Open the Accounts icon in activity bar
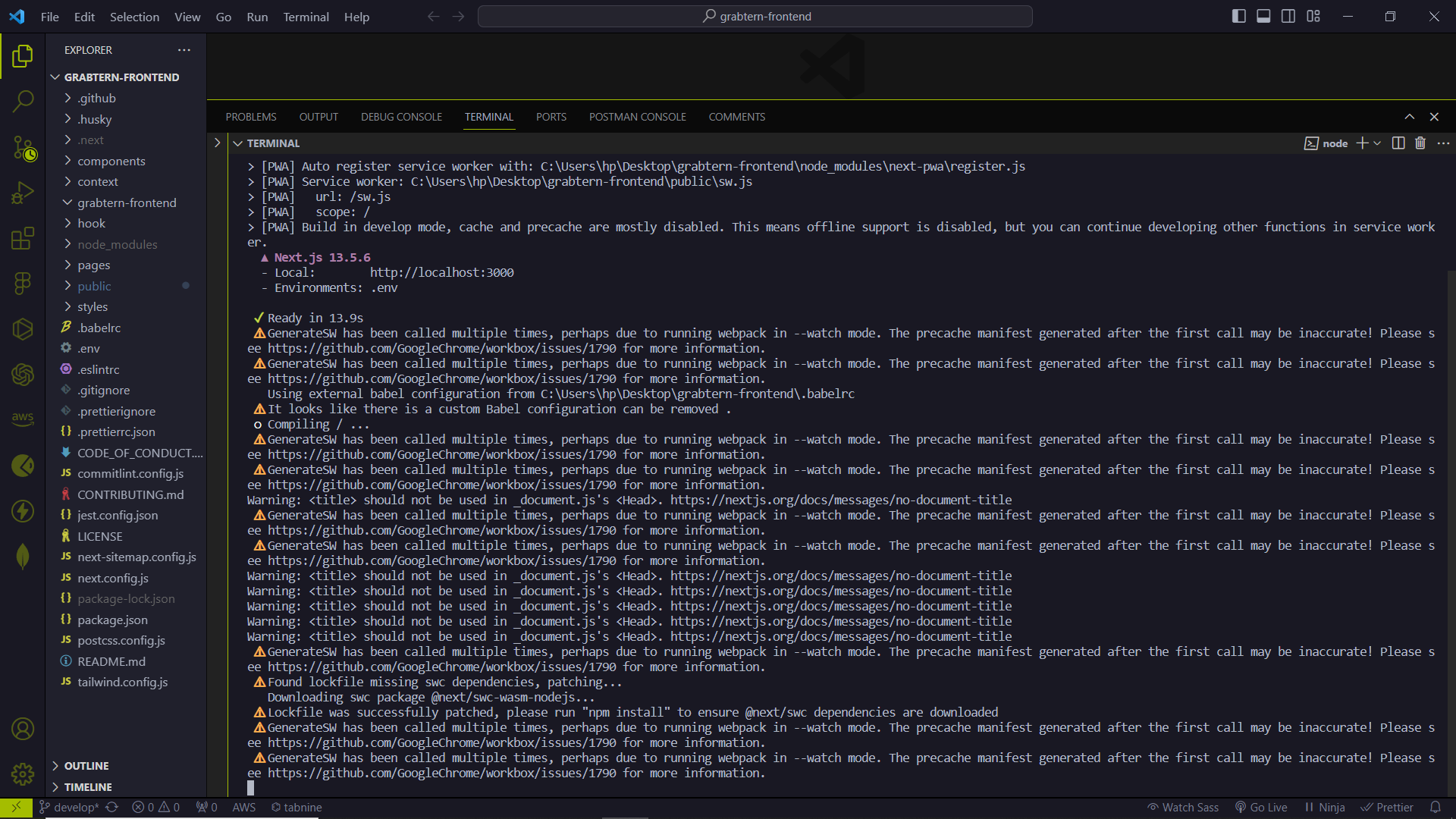The image size is (1456, 819). [x=24, y=729]
